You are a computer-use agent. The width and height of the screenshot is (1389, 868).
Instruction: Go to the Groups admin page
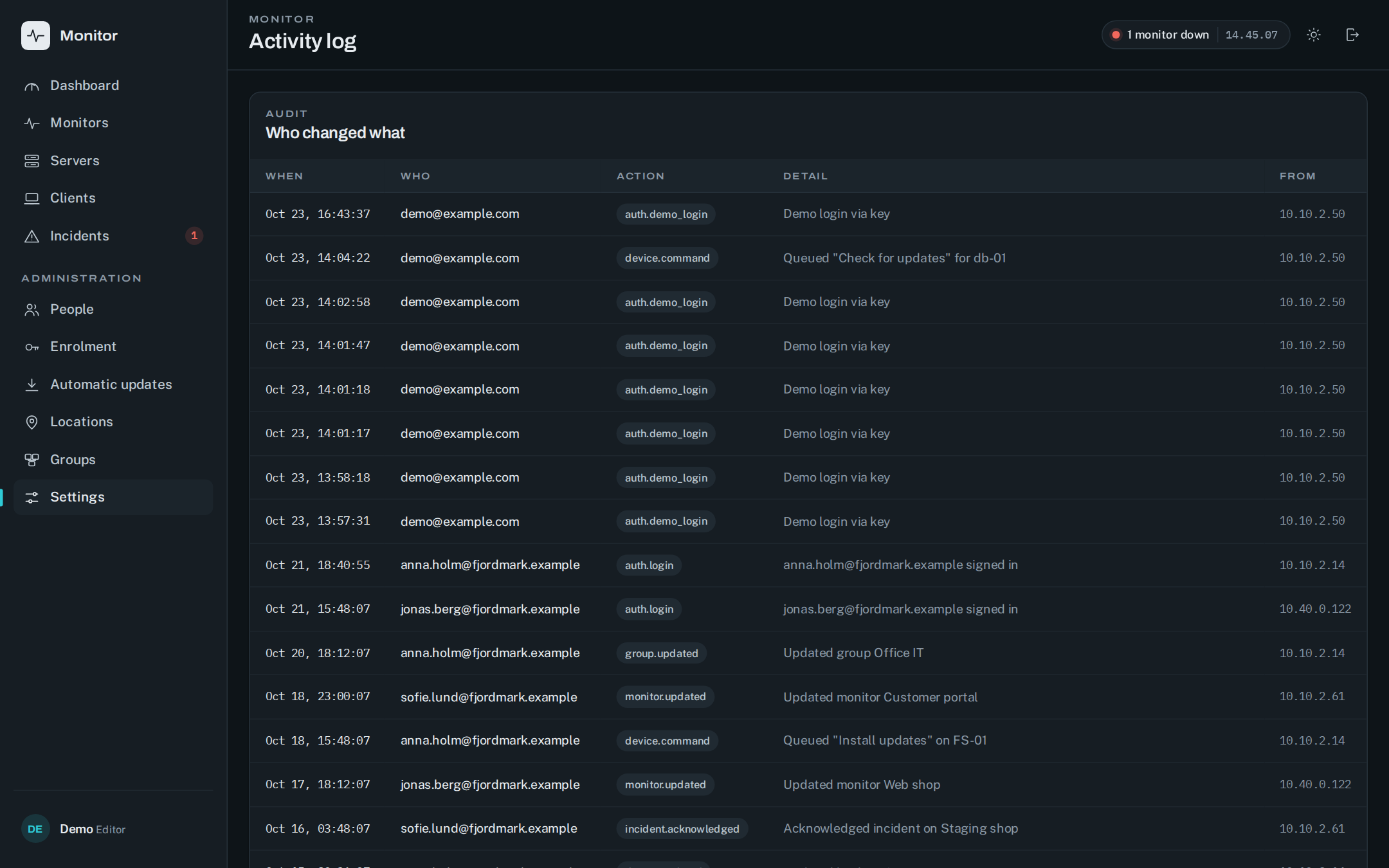click(x=113, y=460)
